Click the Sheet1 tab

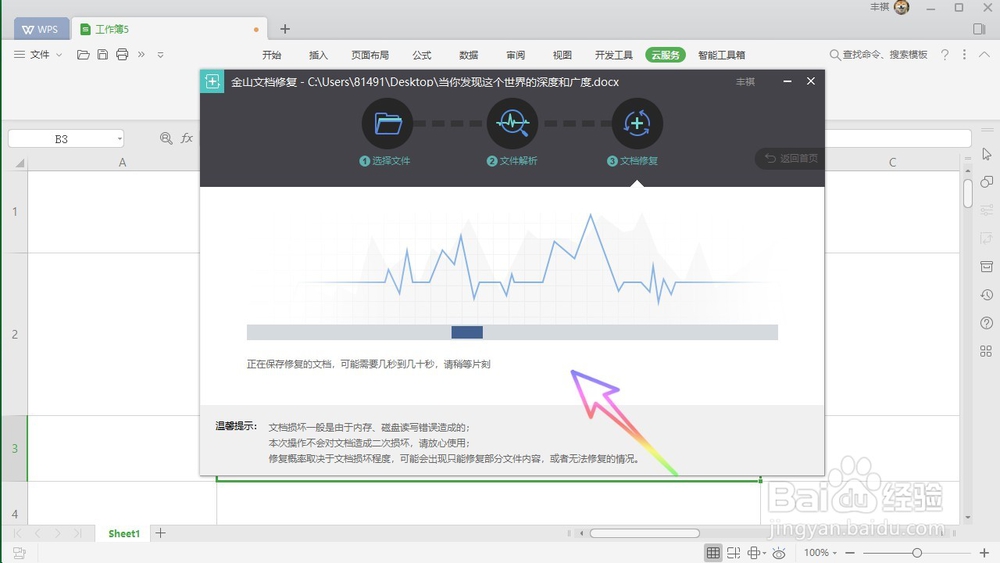pyautogui.click(x=124, y=533)
